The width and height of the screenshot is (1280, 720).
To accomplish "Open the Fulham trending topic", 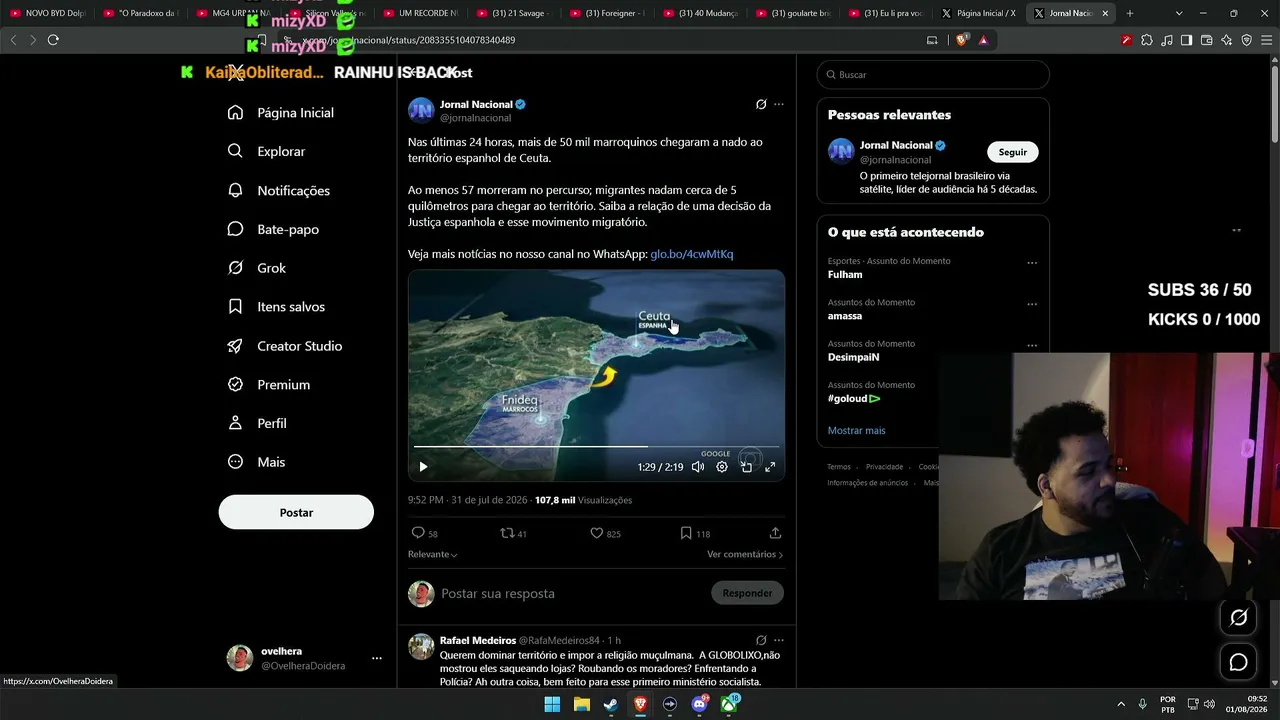I will (845, 275).
